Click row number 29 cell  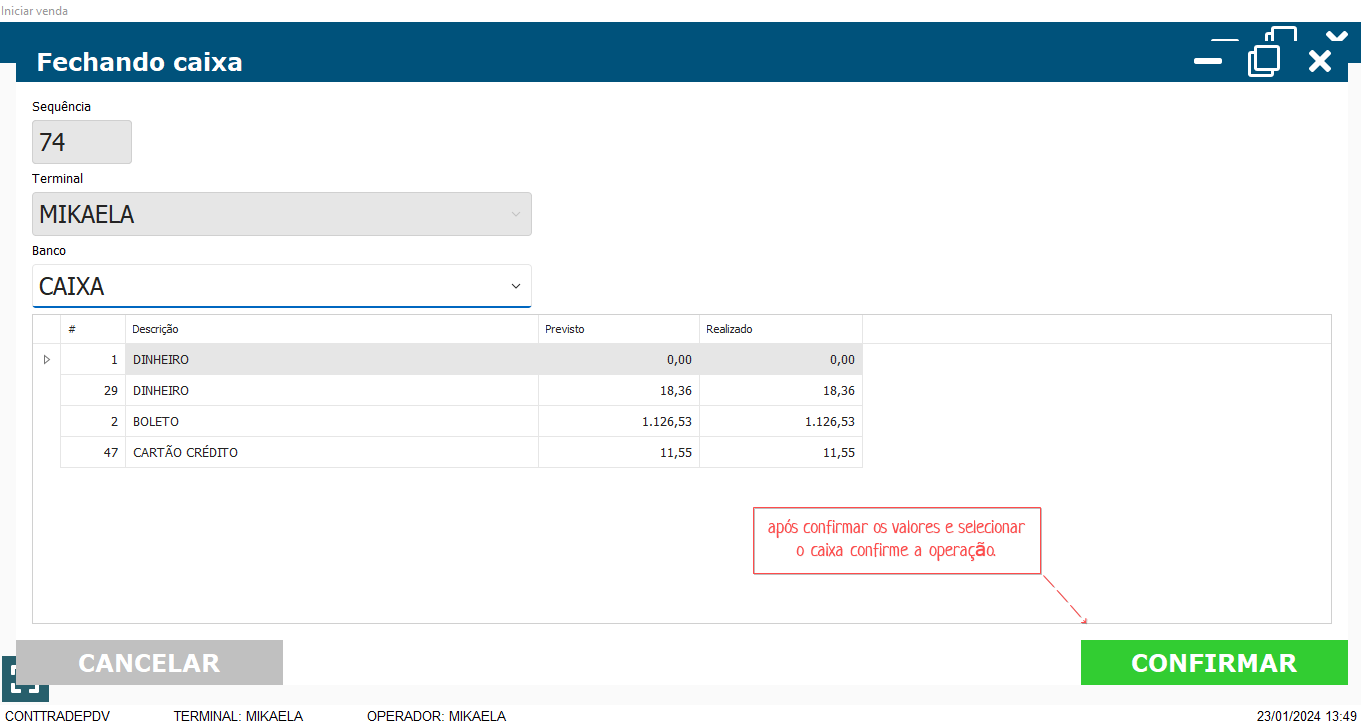93,390
